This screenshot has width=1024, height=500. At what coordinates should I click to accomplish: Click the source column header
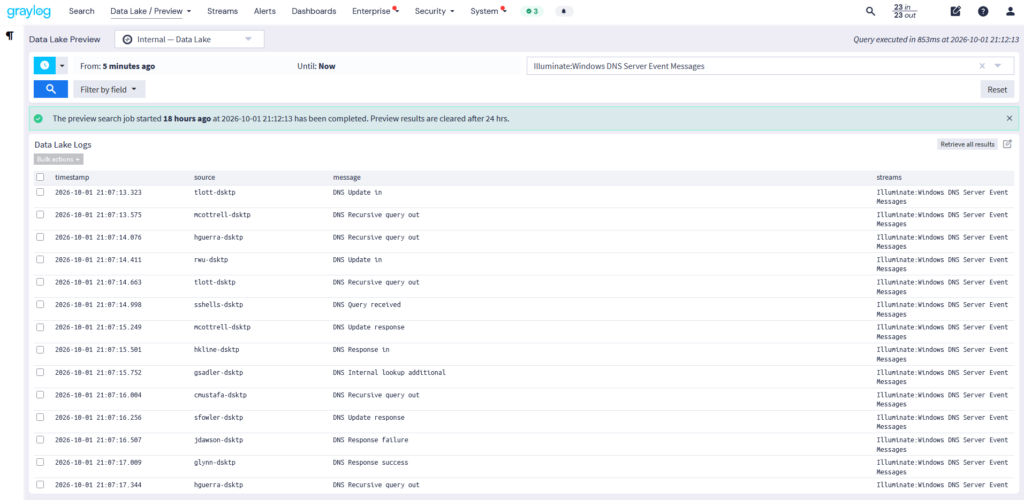(204, 178)
